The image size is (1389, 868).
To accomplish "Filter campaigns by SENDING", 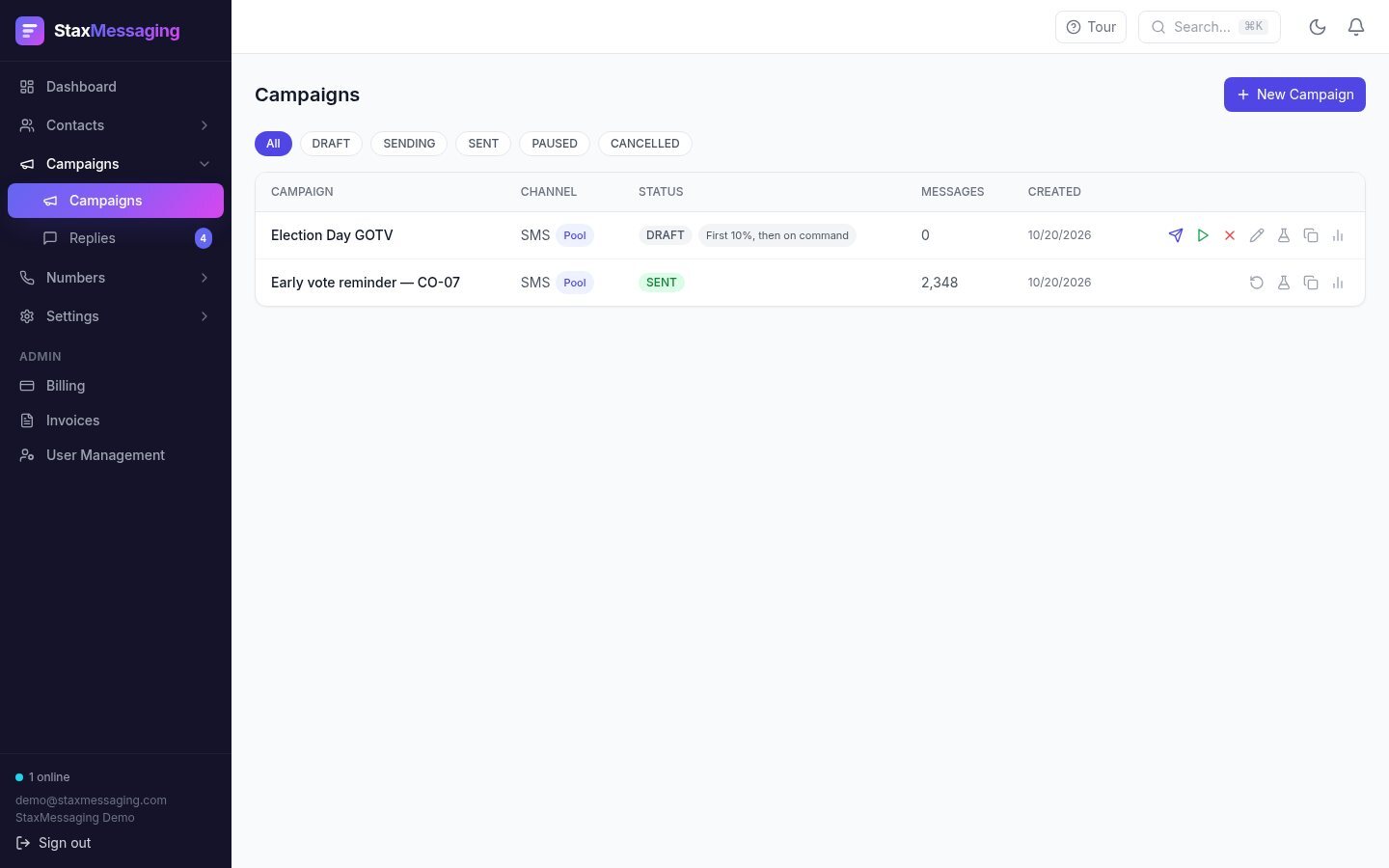I will (409, 144).
